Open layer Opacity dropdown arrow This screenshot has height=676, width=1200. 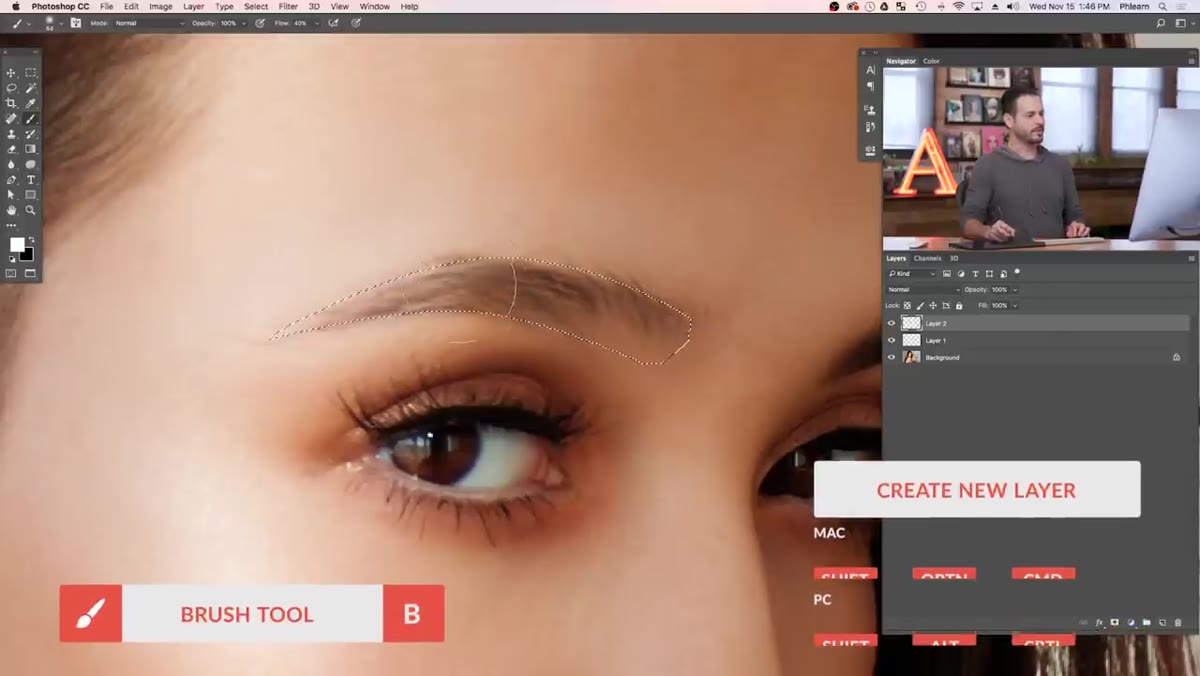[1014, 289]
